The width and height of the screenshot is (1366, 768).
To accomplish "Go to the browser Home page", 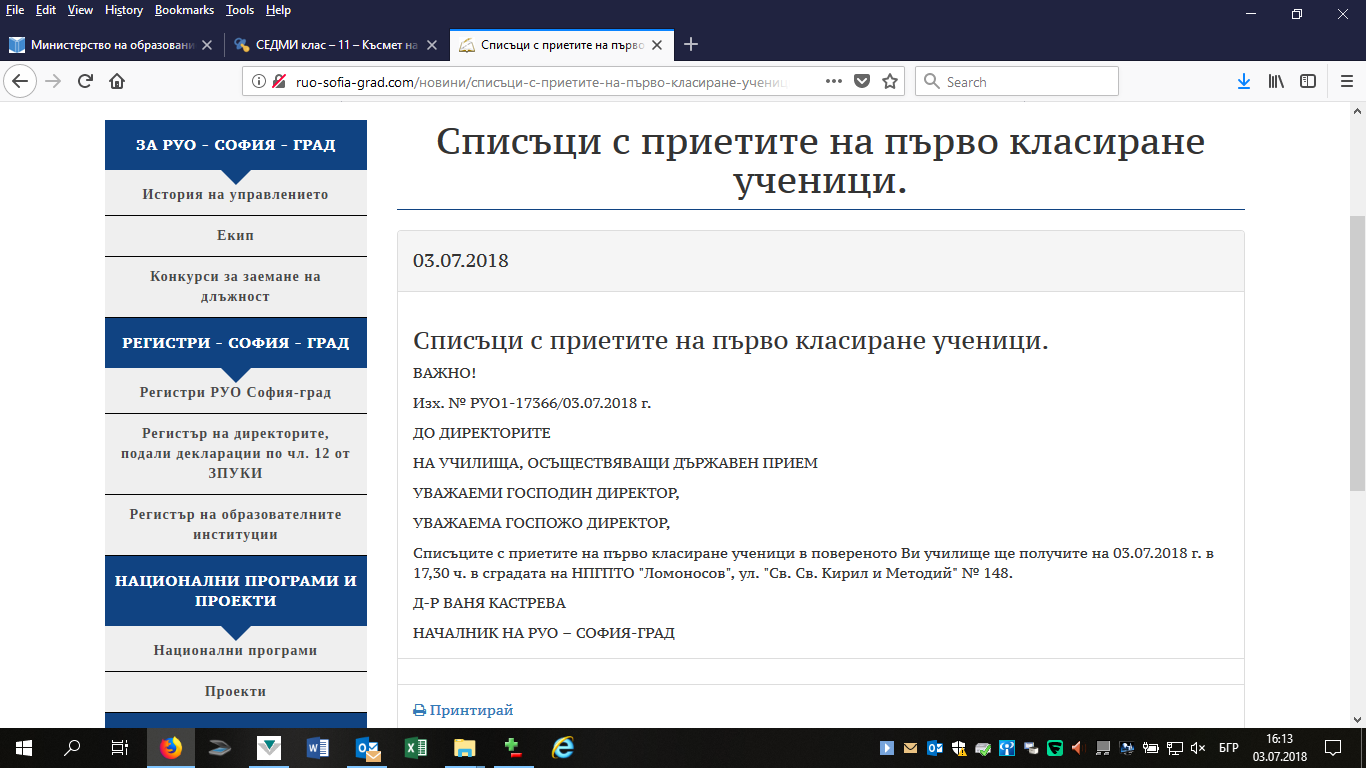I will point(117,82).
